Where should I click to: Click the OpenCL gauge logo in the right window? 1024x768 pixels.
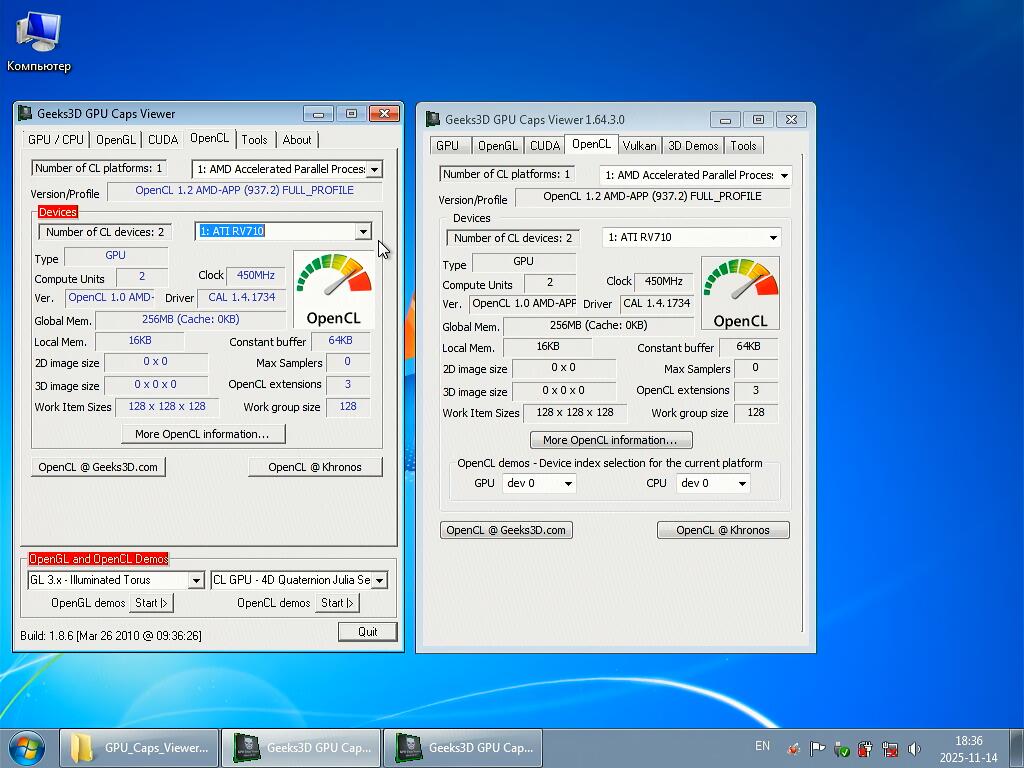pyautogui.click(x=740, y=293)
